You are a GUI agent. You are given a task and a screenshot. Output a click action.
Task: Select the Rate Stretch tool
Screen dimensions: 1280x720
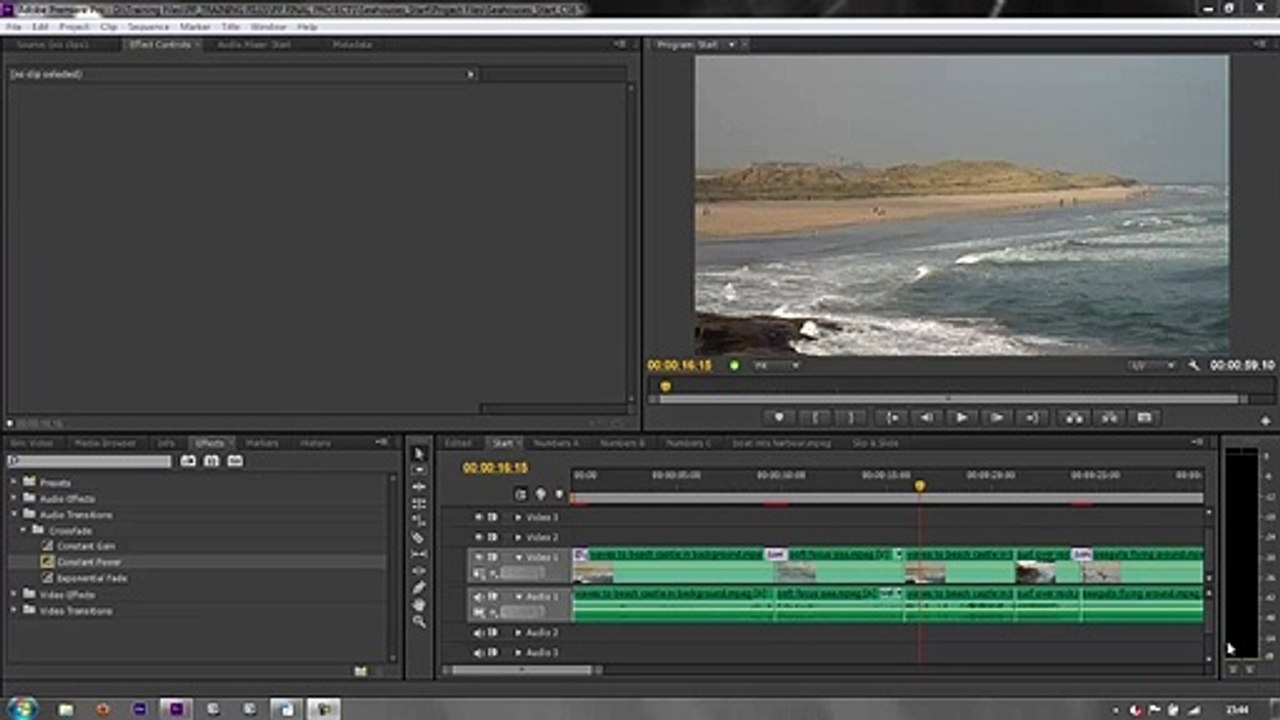[419, 521]
